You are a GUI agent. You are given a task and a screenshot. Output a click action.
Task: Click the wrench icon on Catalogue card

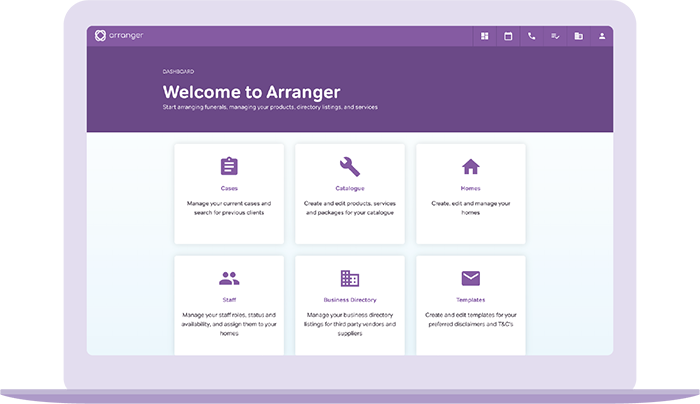(350, 167)
